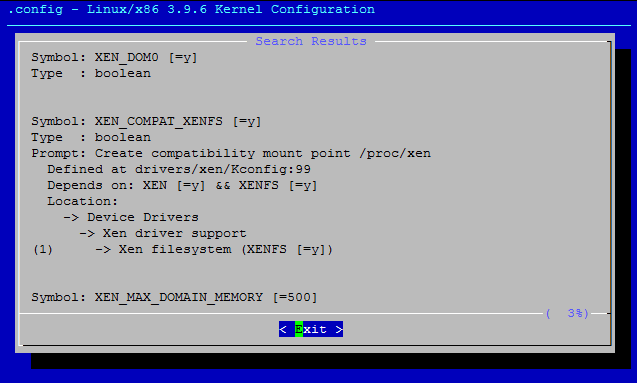This screenshot has width=637, height=383.
Task: Click 'Symbol: XEN_COMPAT_XENFS [=y]' line
Action: pyautogui.click(x=146, y=121)
